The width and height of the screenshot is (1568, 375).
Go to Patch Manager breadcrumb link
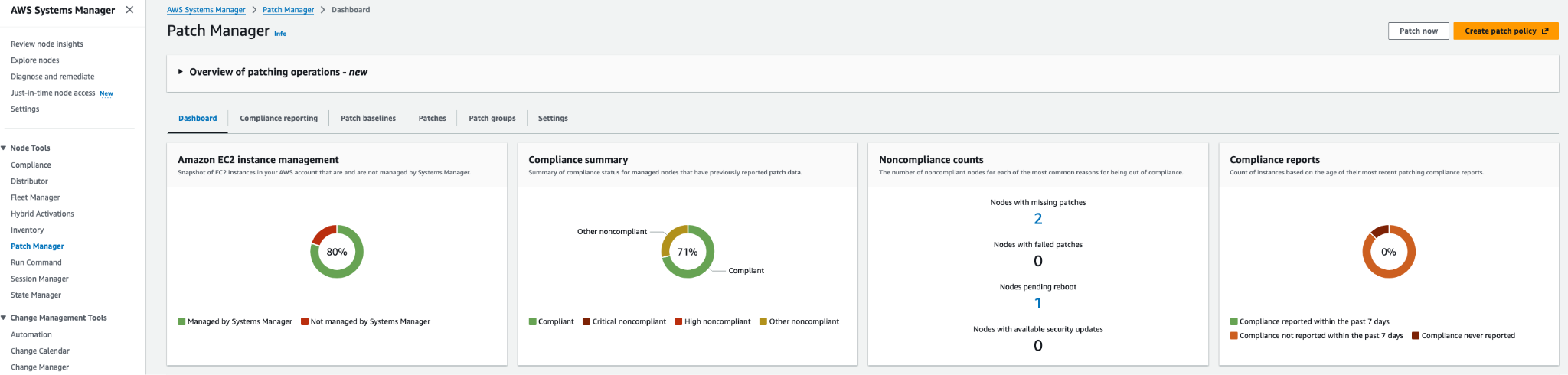pyautogui.click(x=288, y=10)
